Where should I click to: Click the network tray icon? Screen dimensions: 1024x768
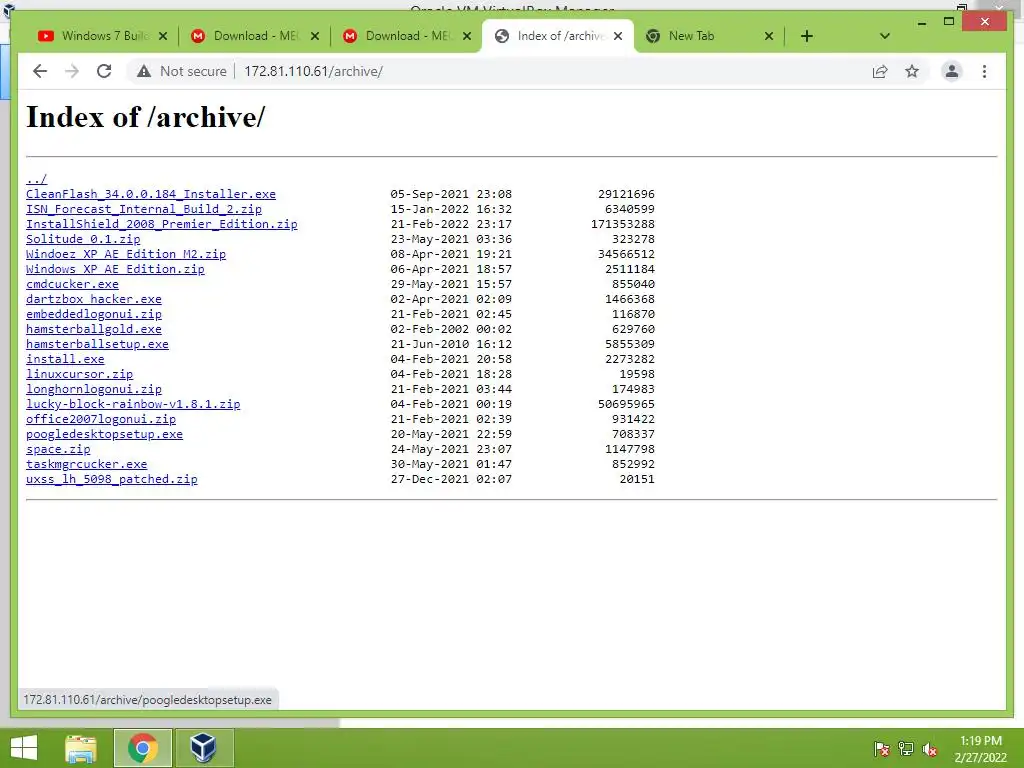905,748
